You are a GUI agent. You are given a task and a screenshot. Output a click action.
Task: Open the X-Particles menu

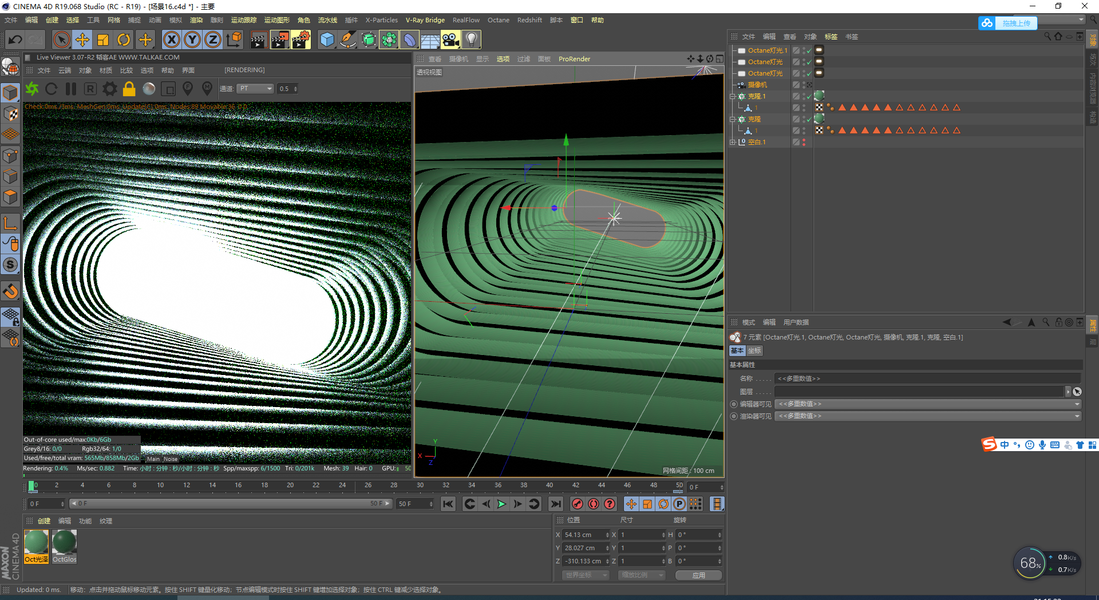point(381,20)
